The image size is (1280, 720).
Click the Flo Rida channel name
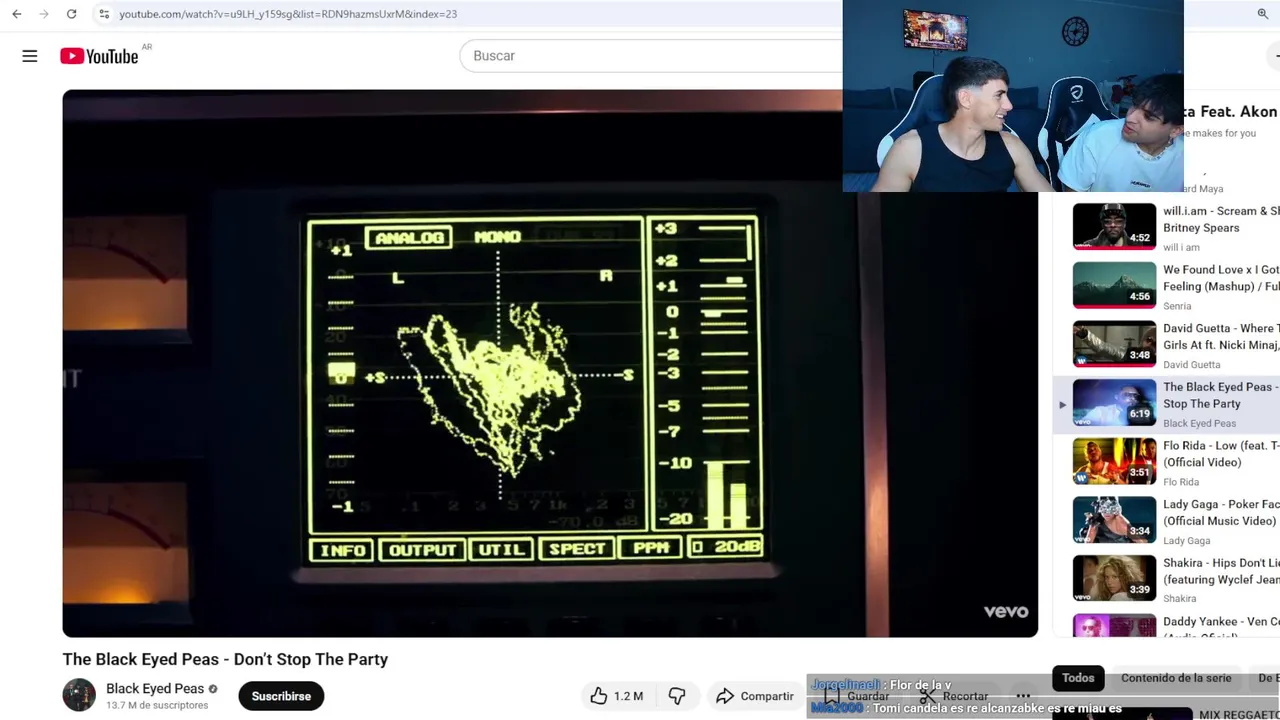[1181, 482]
